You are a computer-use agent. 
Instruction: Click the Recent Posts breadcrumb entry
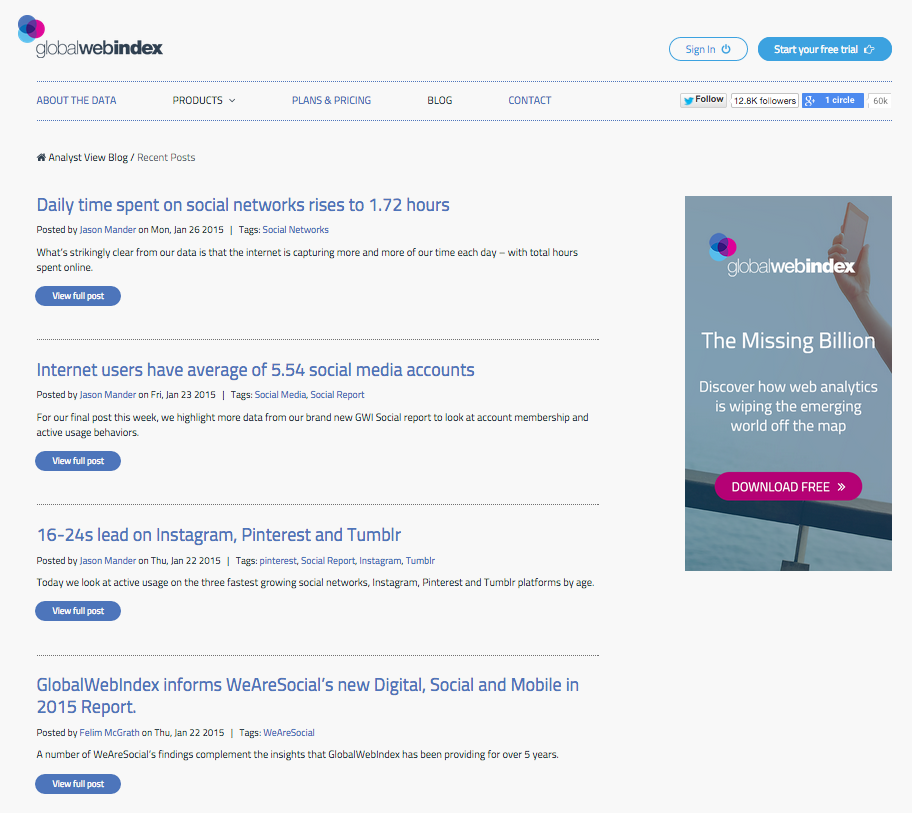click(x=166, y=157)
